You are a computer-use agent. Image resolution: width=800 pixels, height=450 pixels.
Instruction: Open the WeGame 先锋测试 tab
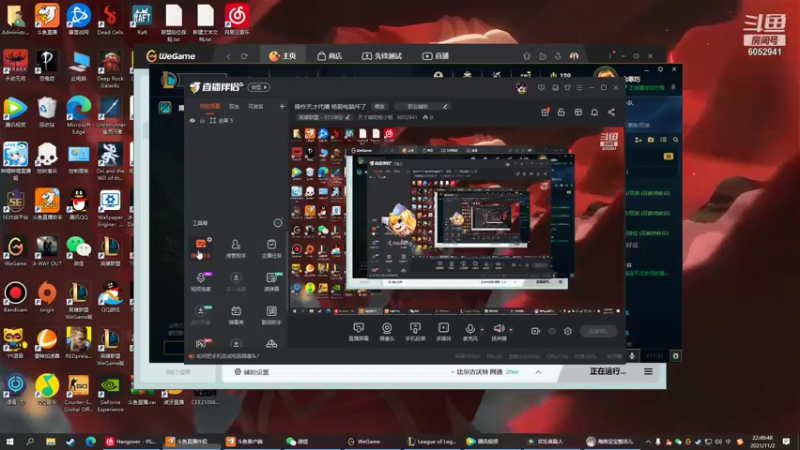point(382,56)
